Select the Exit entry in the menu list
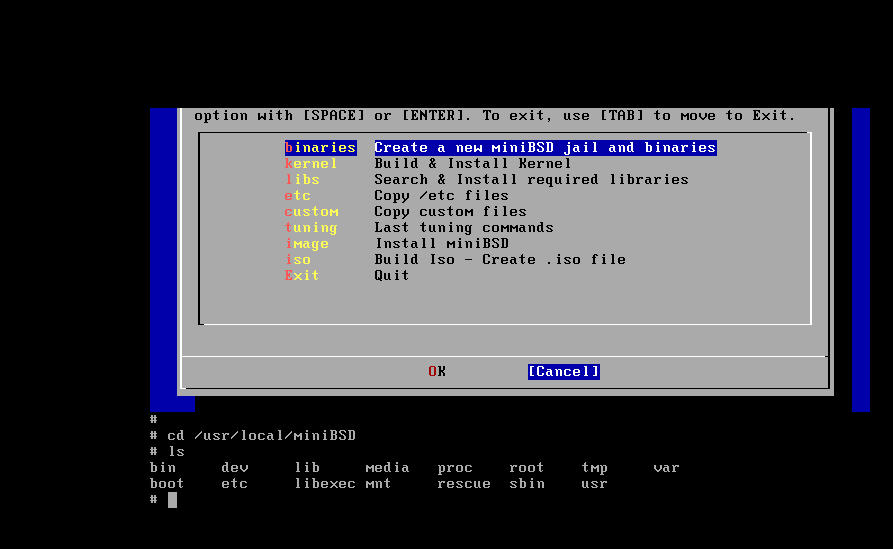 tap(302, 276)
